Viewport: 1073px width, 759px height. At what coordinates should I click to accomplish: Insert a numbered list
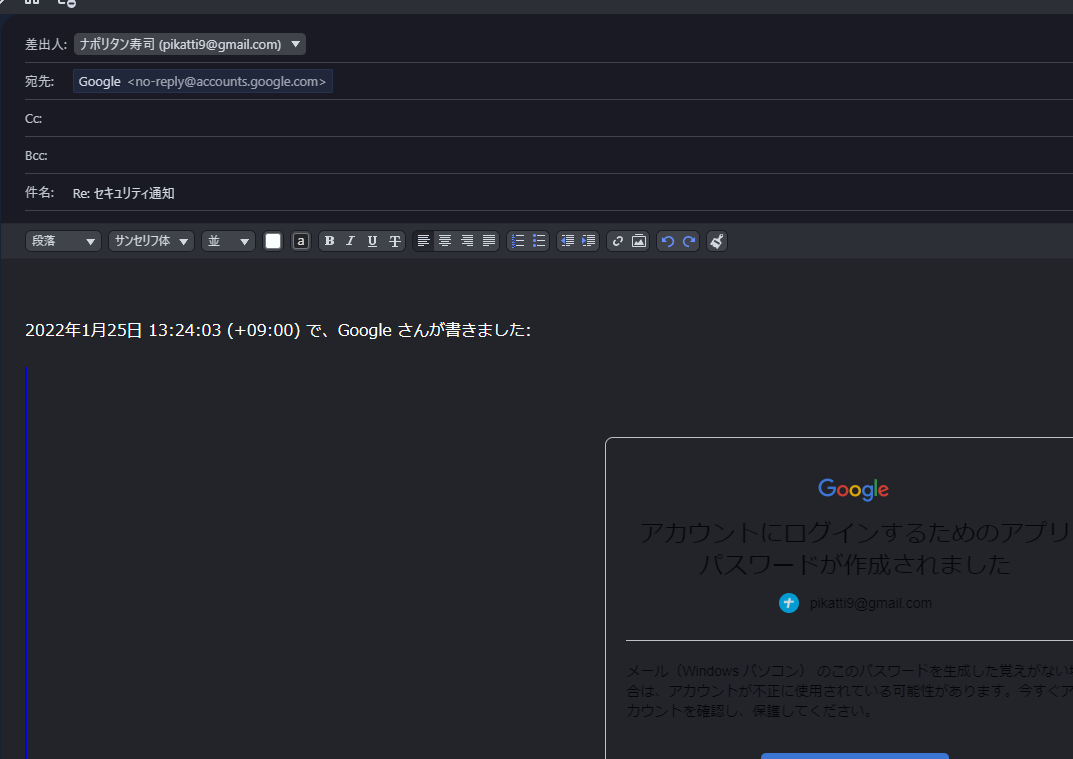tap(518, 241)
